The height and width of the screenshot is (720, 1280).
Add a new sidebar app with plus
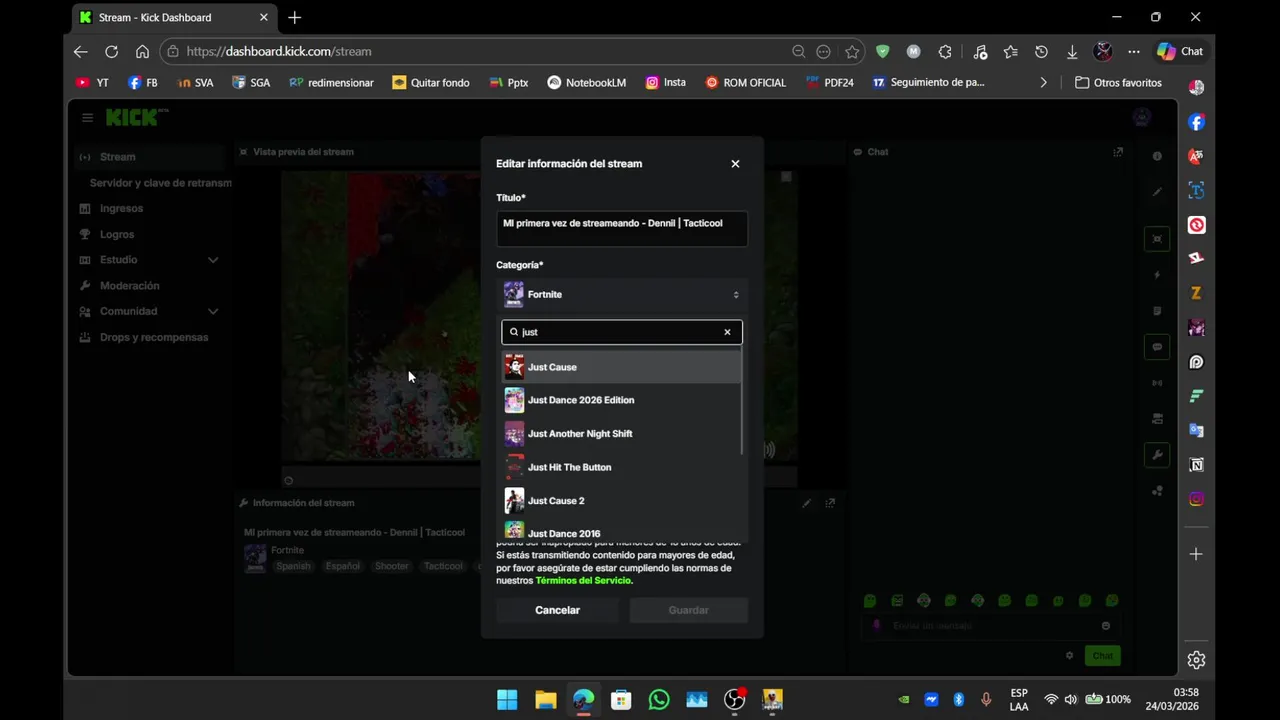coord(1196,554)
